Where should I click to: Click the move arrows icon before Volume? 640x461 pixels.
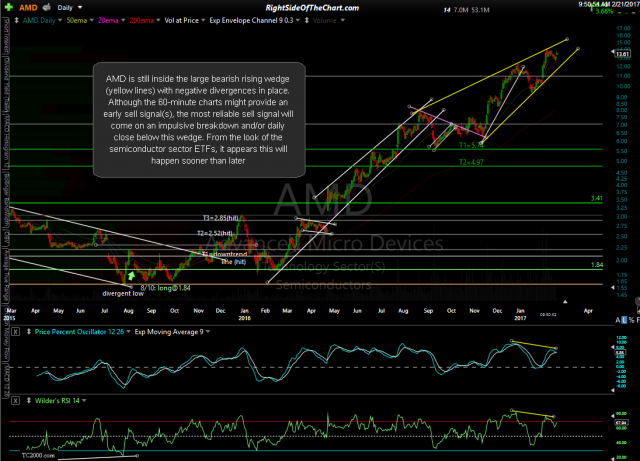(307, 20)
